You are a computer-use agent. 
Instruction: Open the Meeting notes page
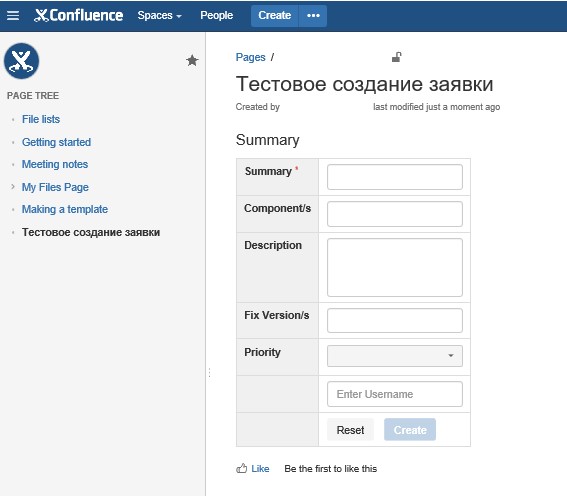(x=55, y=164)
